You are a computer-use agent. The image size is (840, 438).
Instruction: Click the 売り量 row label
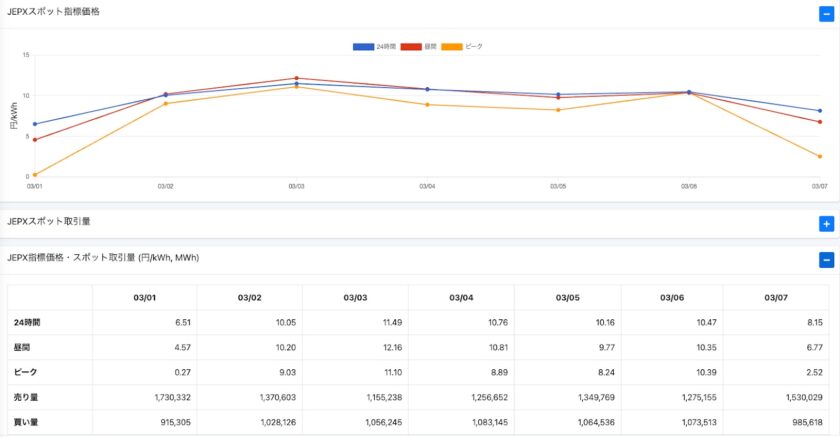(x=28, y=397)
